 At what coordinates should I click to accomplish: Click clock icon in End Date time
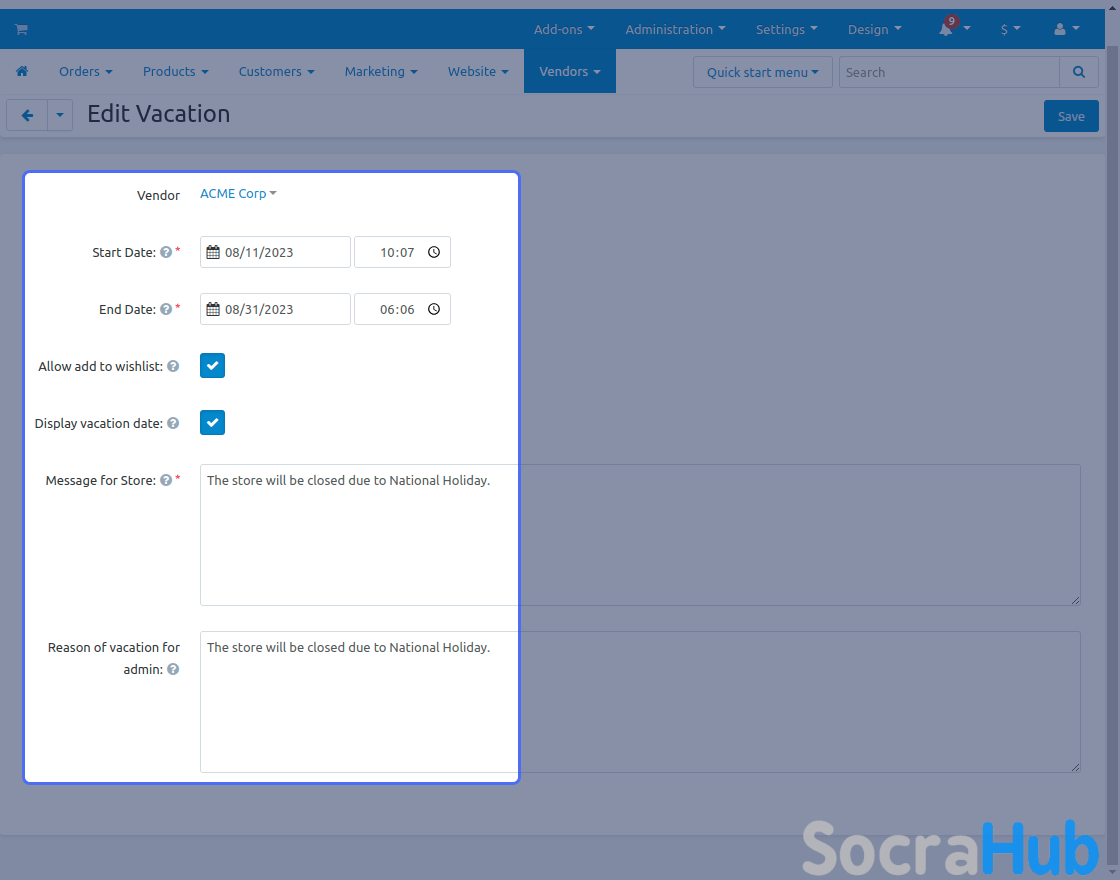[434, 310]
